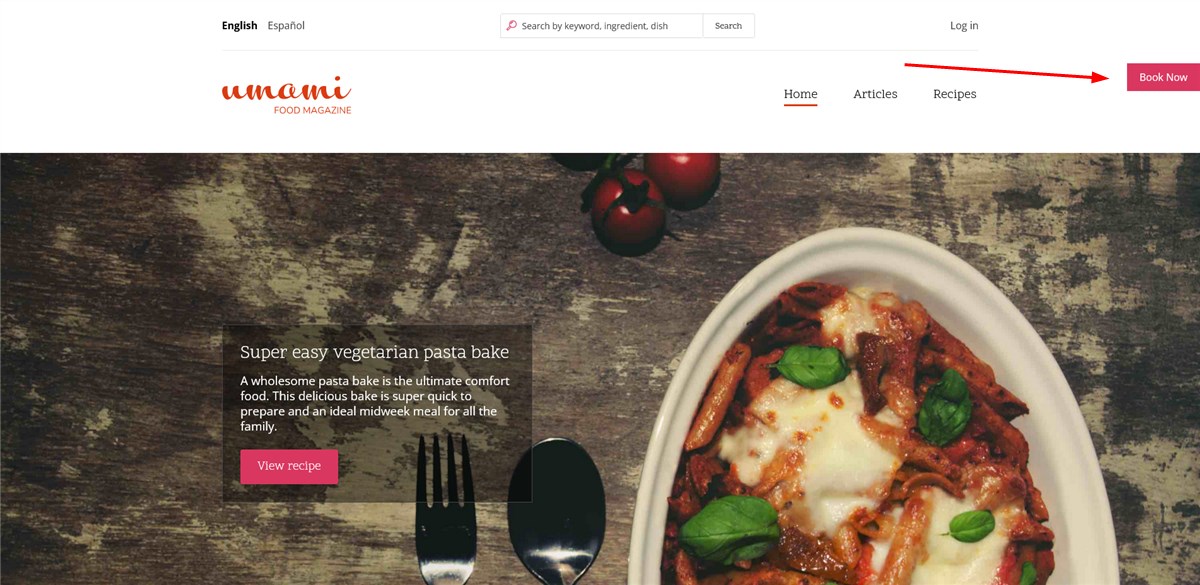Open the Log in page
This screenshot has height=585, width=1200.
[964, 26]
